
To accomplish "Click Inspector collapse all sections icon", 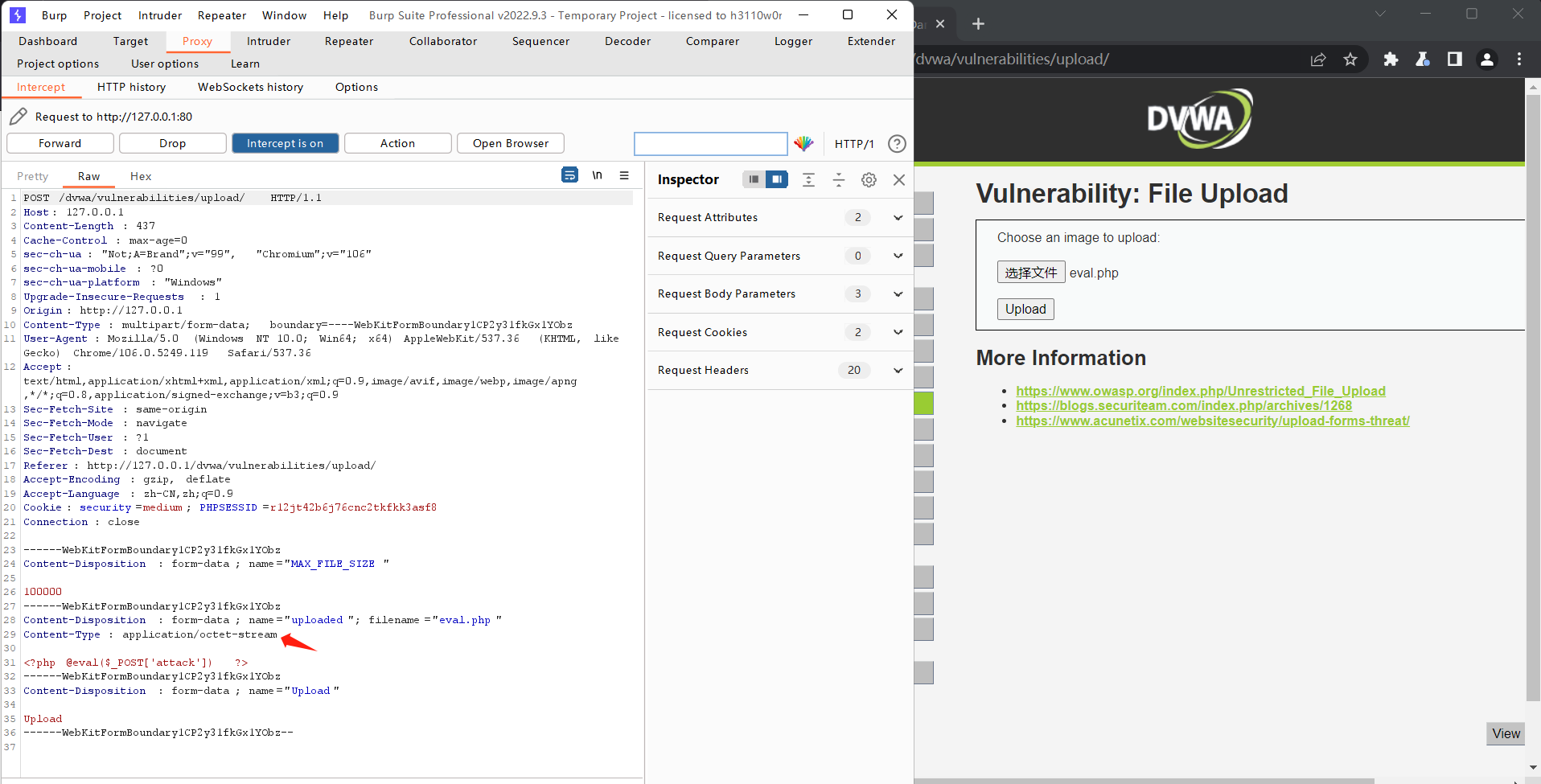I will click(839, 179).
